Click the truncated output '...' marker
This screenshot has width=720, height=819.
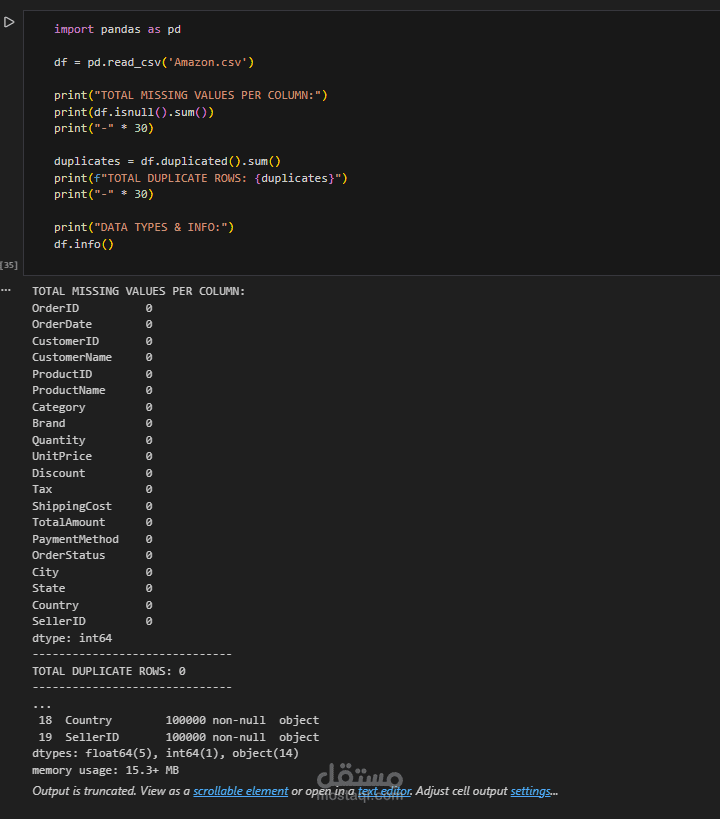point(42,704)
